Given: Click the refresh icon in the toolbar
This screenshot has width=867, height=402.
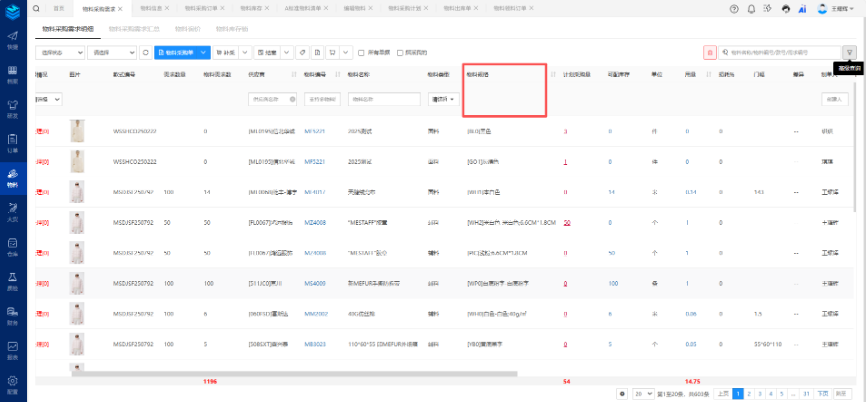Looking at the screenshot, I should click(146, 52).
